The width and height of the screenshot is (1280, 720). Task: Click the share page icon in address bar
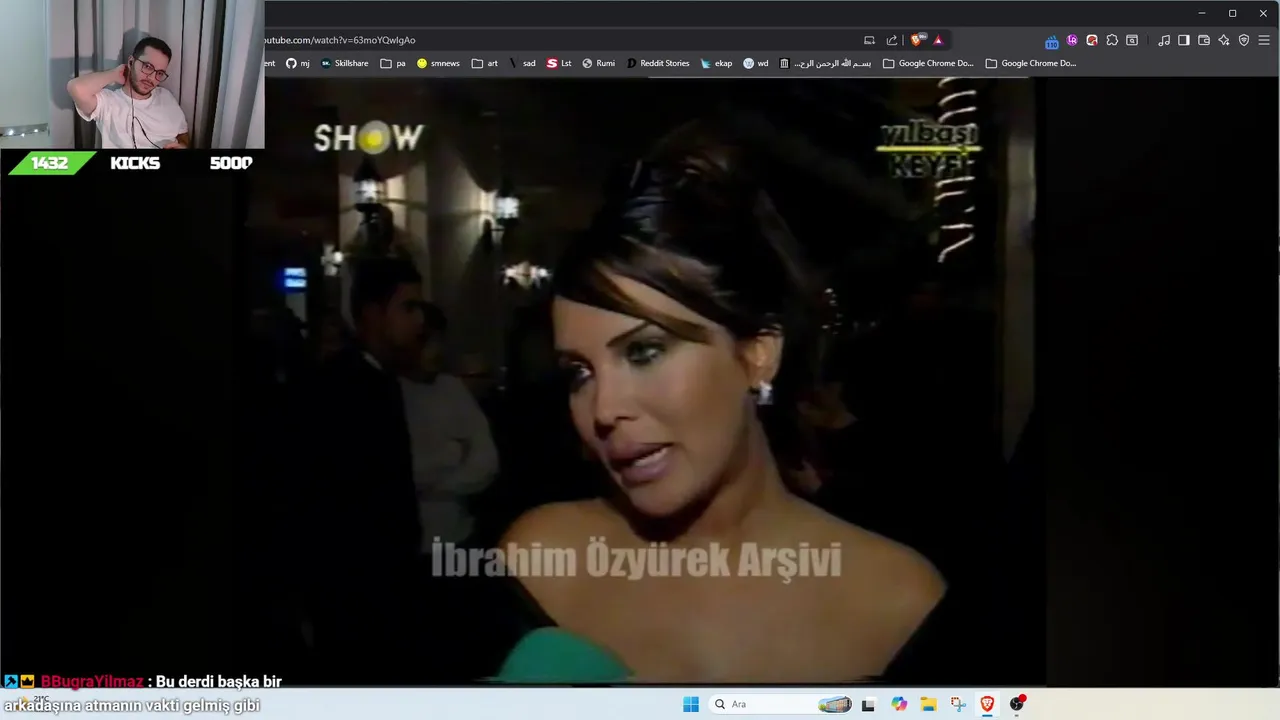[892, 40]
